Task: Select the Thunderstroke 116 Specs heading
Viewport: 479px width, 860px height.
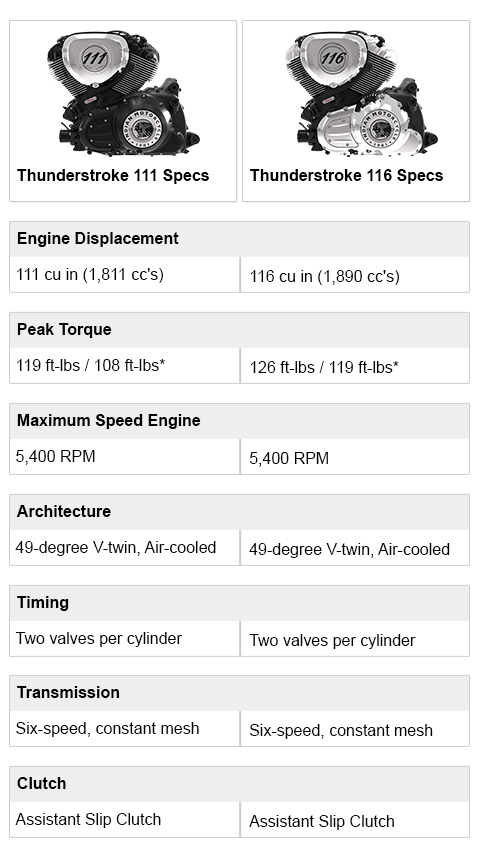Action: 347,176
